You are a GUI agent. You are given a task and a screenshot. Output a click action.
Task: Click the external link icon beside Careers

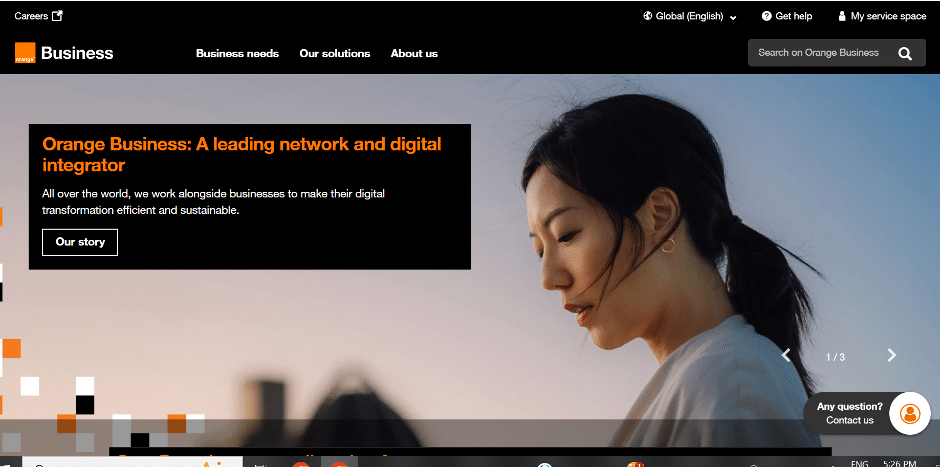point(57,16)
